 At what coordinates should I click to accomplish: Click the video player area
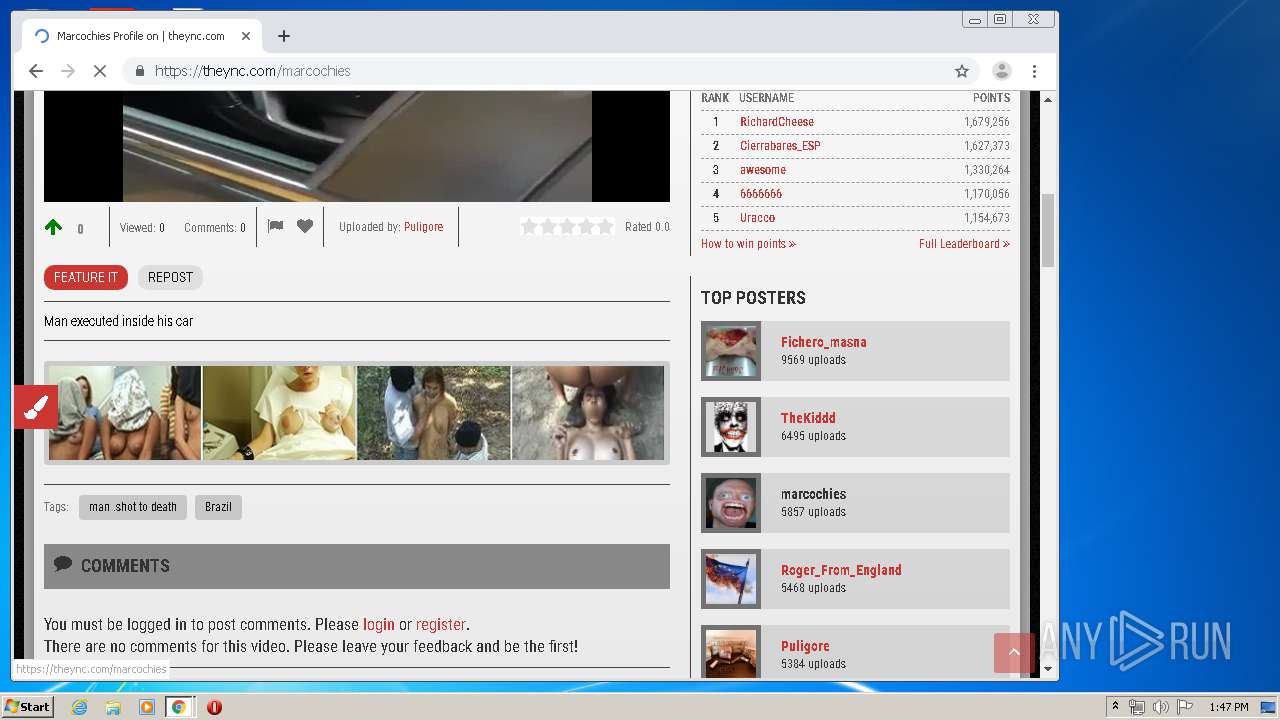pyautogui.click(x=357, y=146)
